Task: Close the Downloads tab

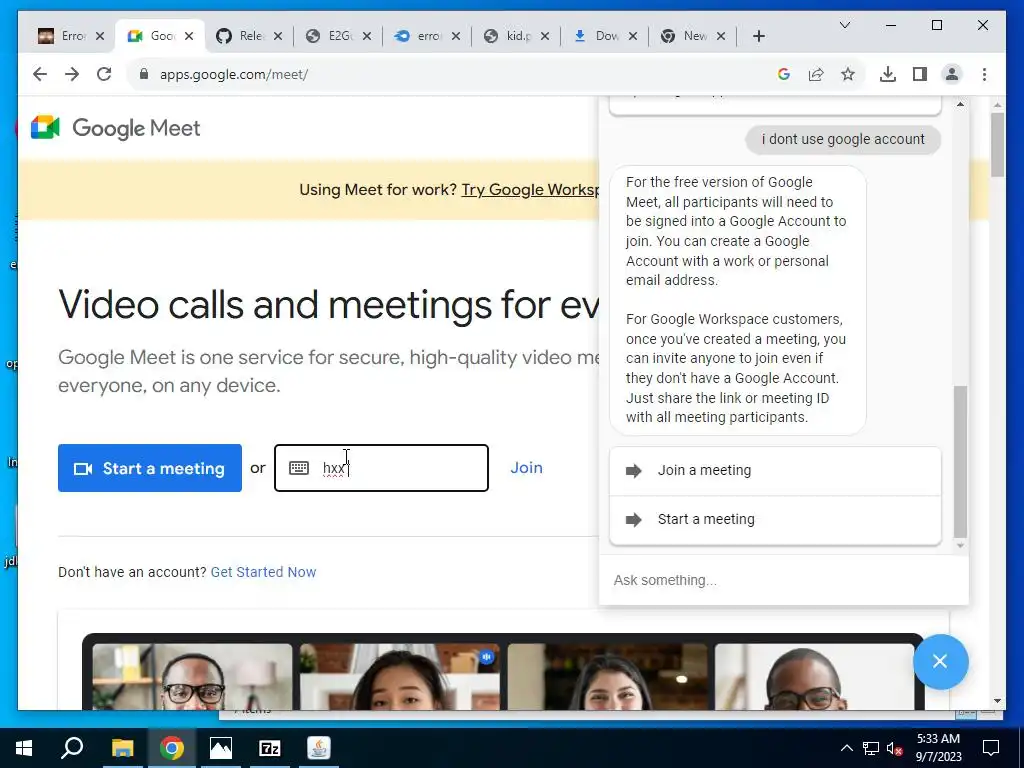Action: click(x=633, y=36)
